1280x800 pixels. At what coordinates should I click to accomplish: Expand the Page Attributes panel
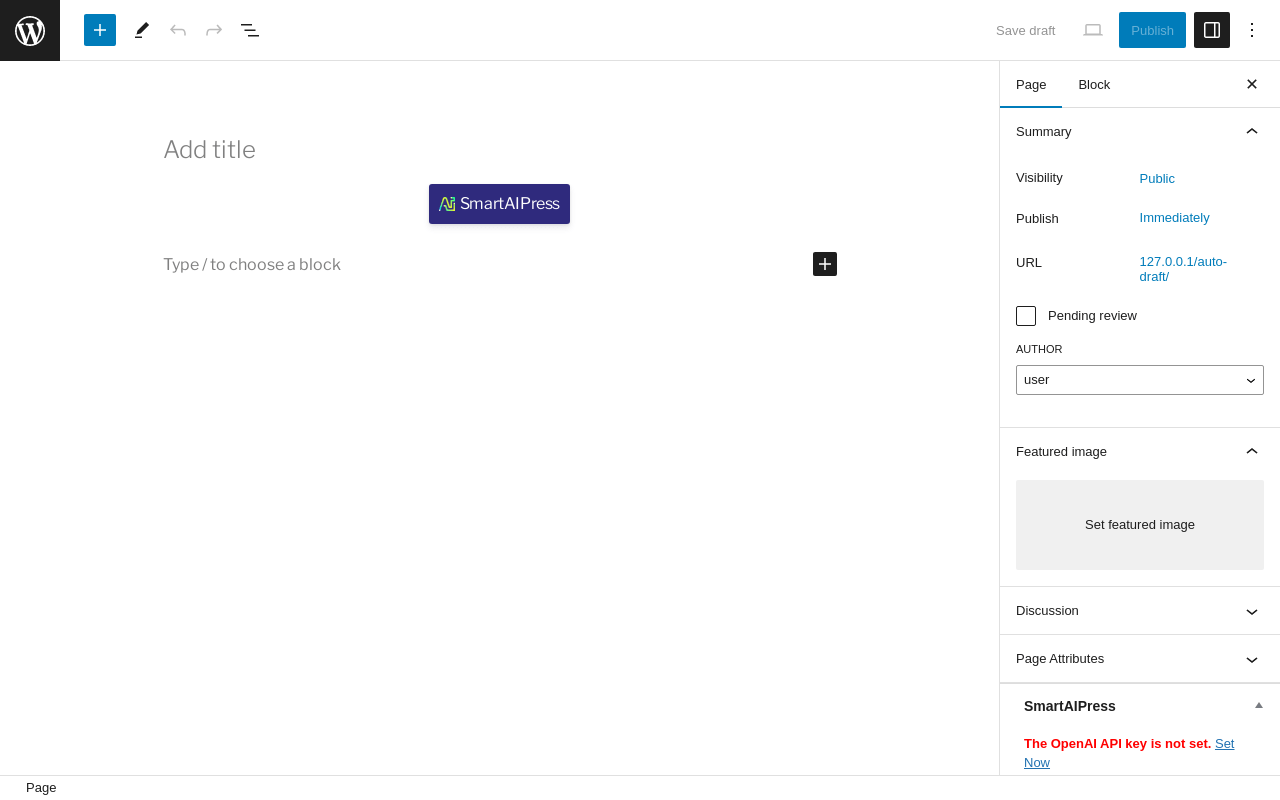(x=1140, y=659)
